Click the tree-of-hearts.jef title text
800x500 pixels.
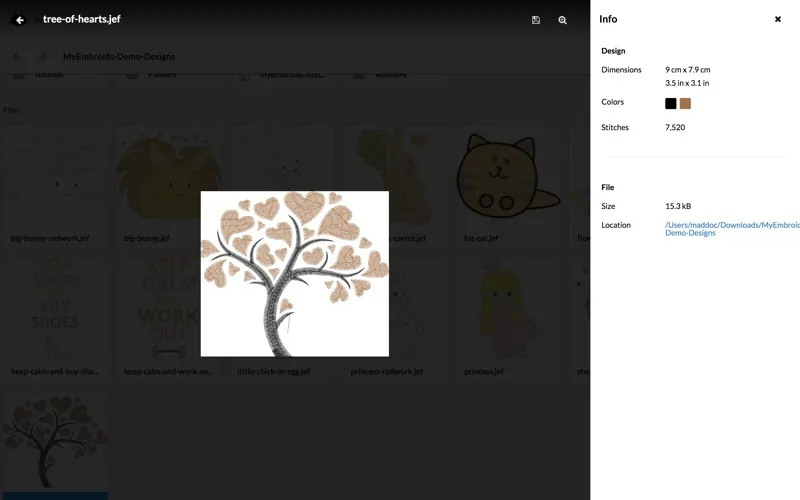82,19
